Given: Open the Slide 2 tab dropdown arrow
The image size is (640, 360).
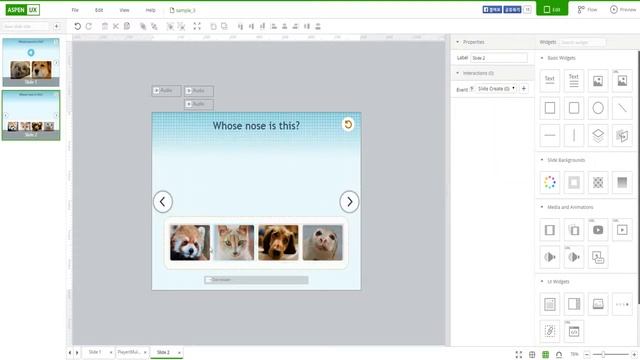Looking at the screenshot, I should 179,353.
